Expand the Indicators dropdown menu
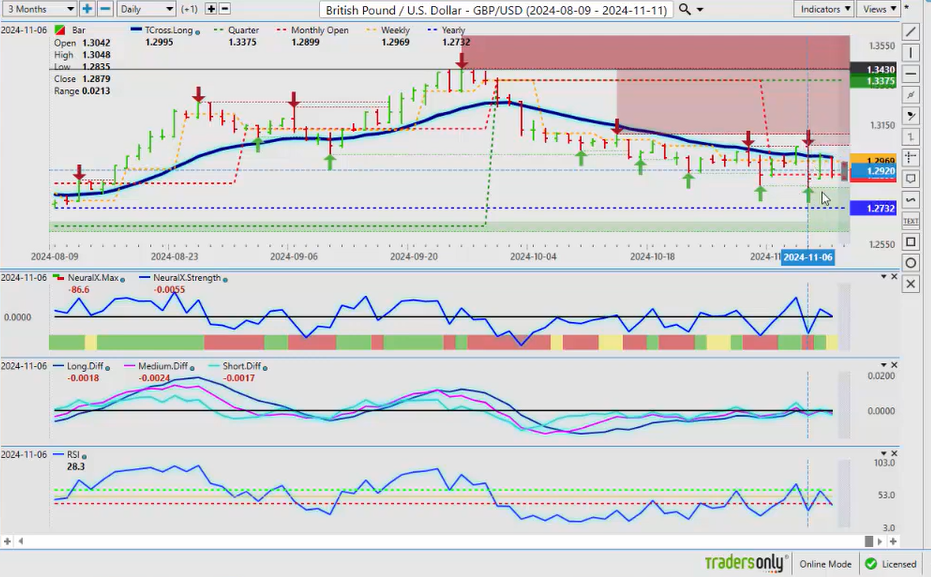Viewport: 931px width, 577px height. coord(825,9)
